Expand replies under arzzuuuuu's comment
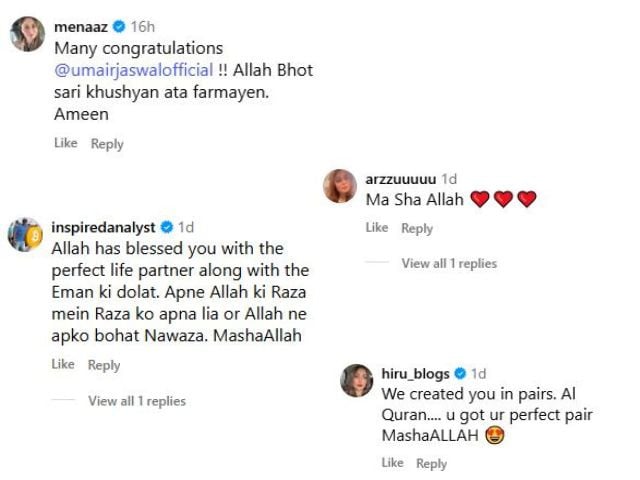 [x=449, y=264]
